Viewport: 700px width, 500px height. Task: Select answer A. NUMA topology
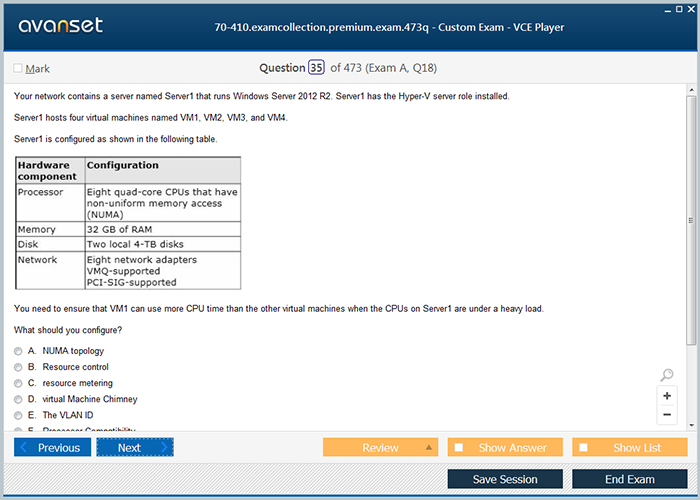[19, 351]
